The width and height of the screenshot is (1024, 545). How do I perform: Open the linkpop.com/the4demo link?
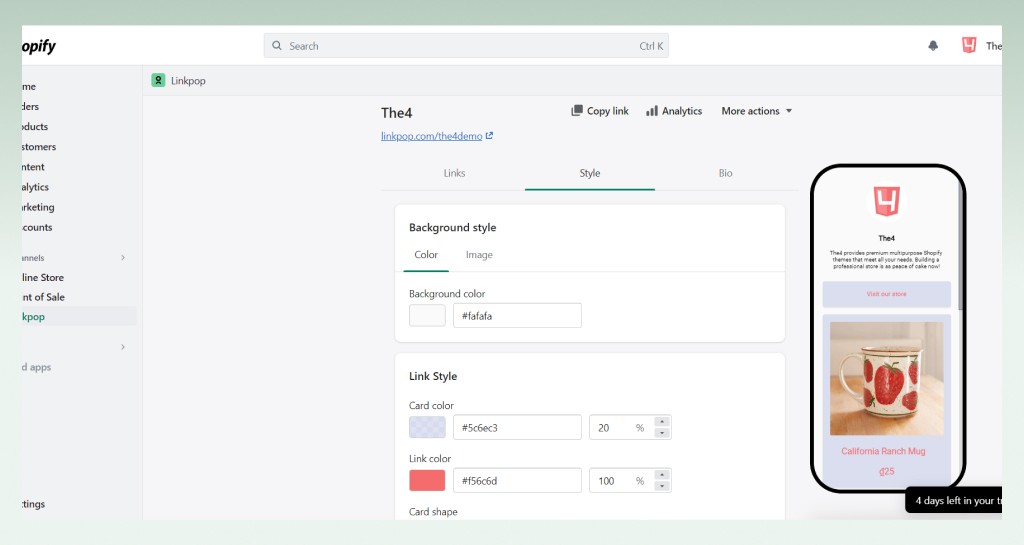pyautogui.click(x=432, y=136)
